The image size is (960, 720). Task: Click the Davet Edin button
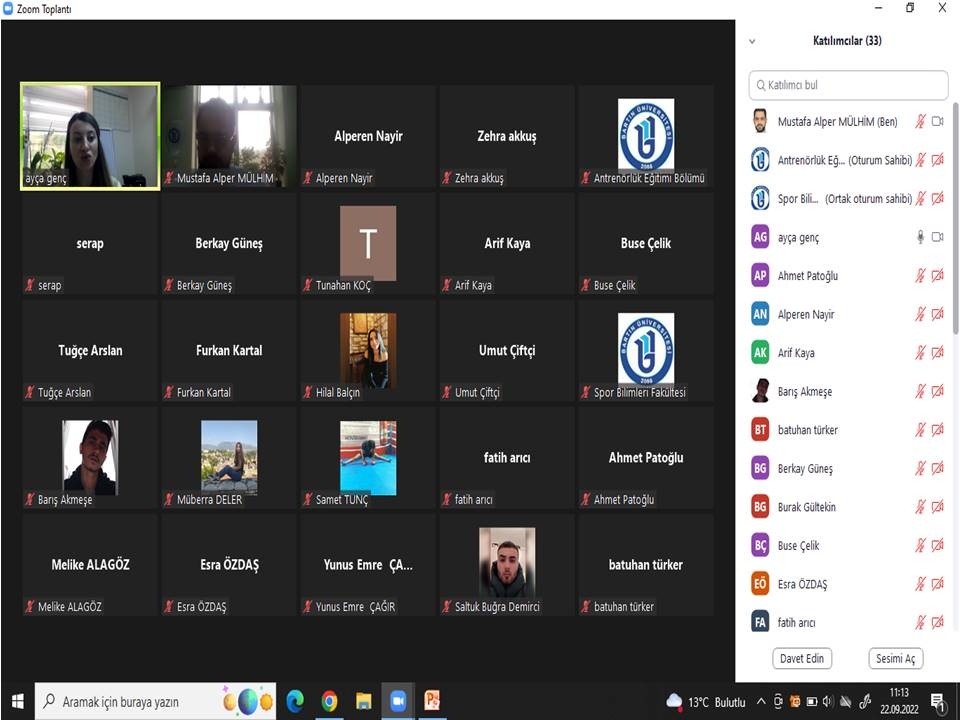tap(802, 659)
